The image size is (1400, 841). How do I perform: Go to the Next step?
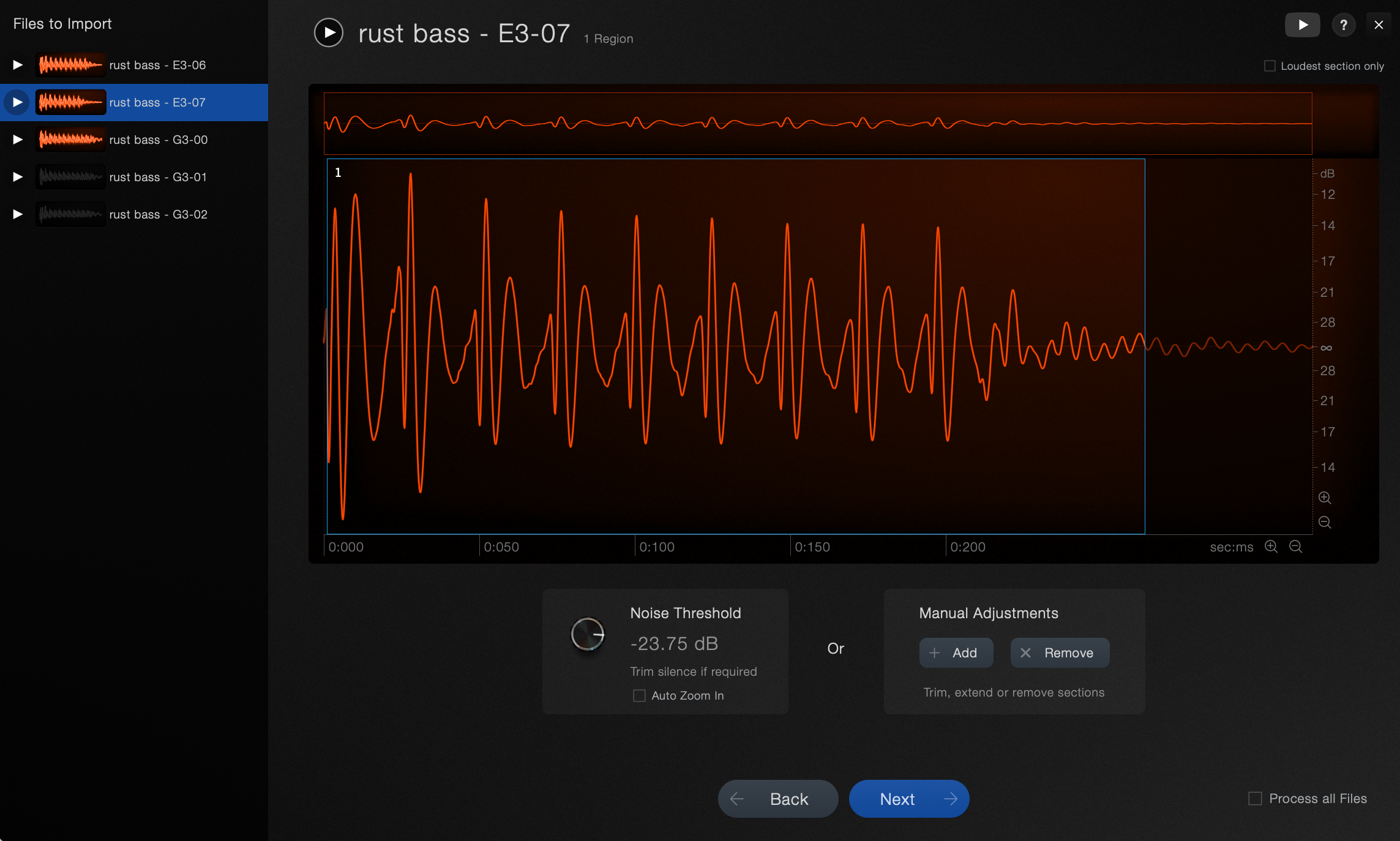point(908,799)
